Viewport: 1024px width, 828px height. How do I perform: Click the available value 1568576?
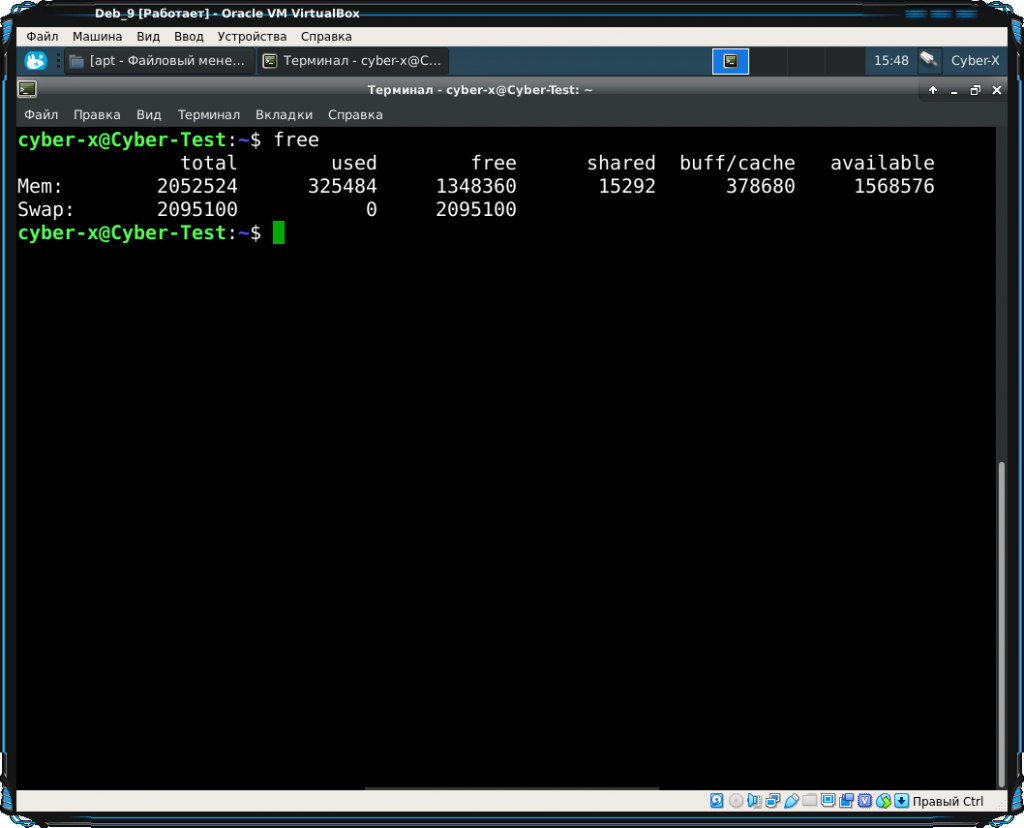pos(894,186)
